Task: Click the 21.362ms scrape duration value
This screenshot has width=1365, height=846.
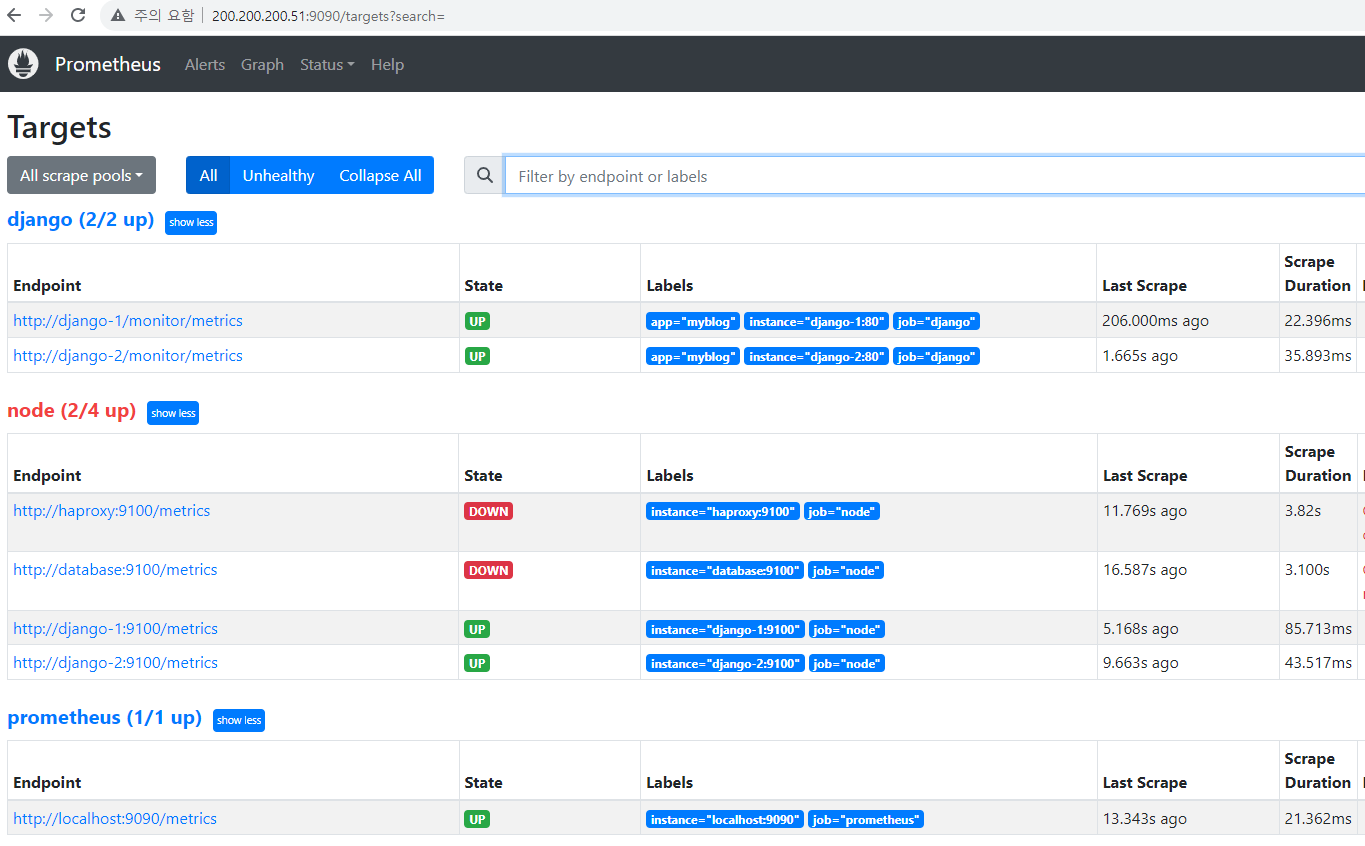Action: tap(1318, 819)
